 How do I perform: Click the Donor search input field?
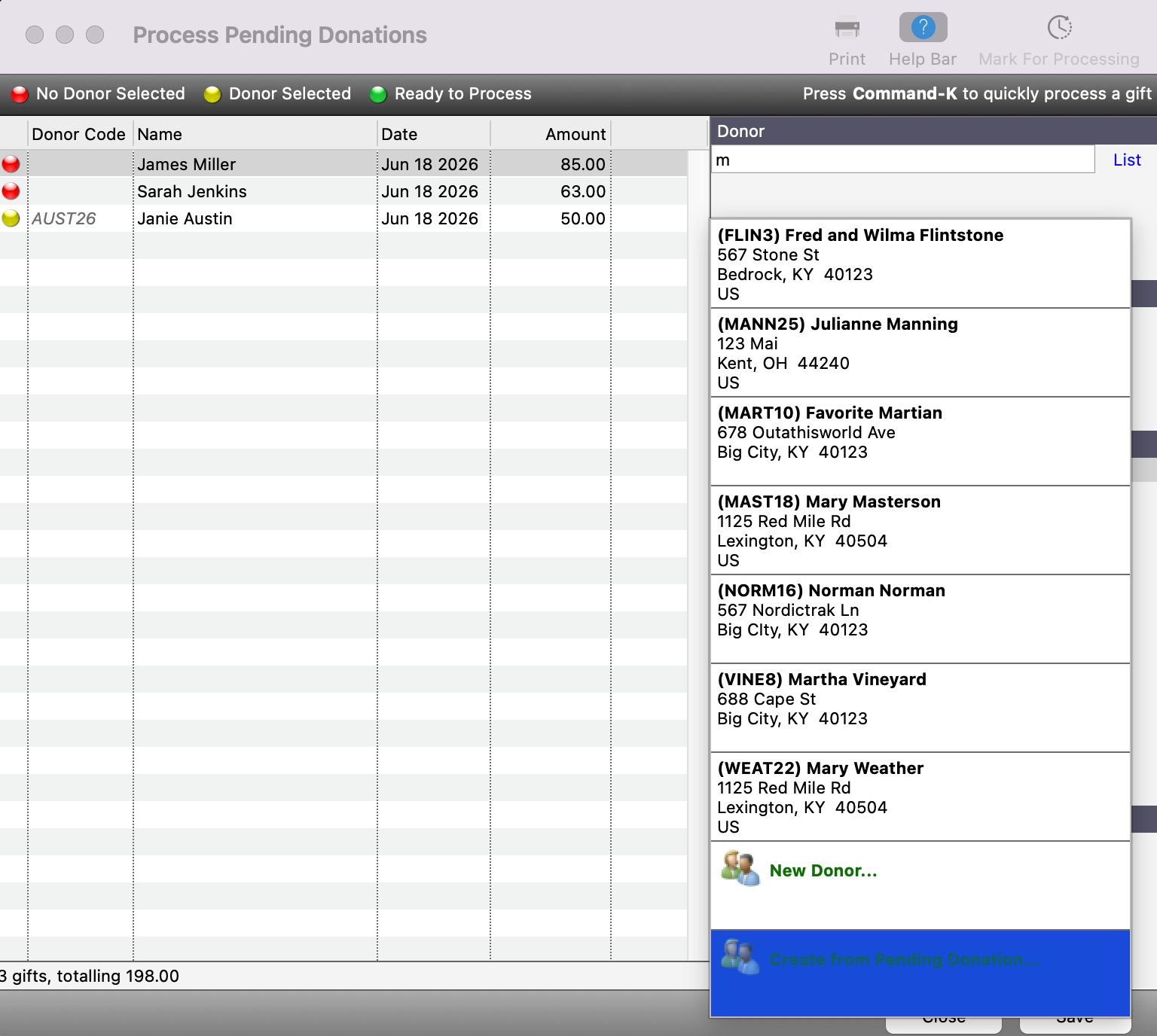coord(902,160)
